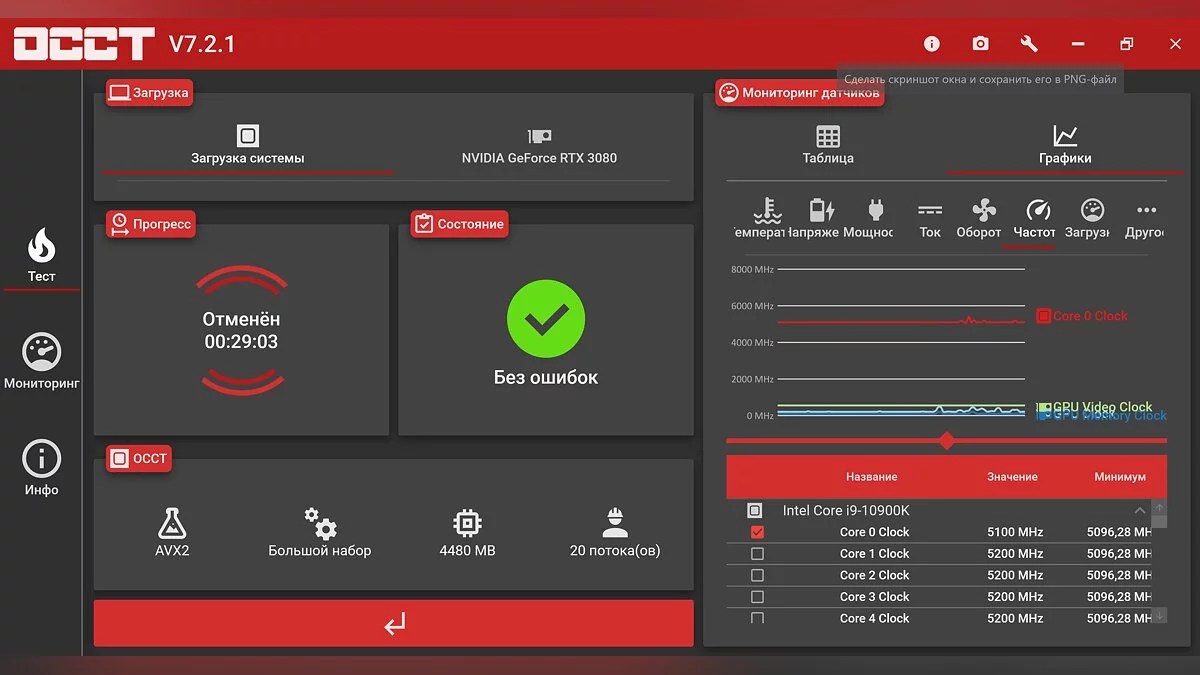Sort by the Название column header
This screenshot has width=1200, height=675.
872,477
